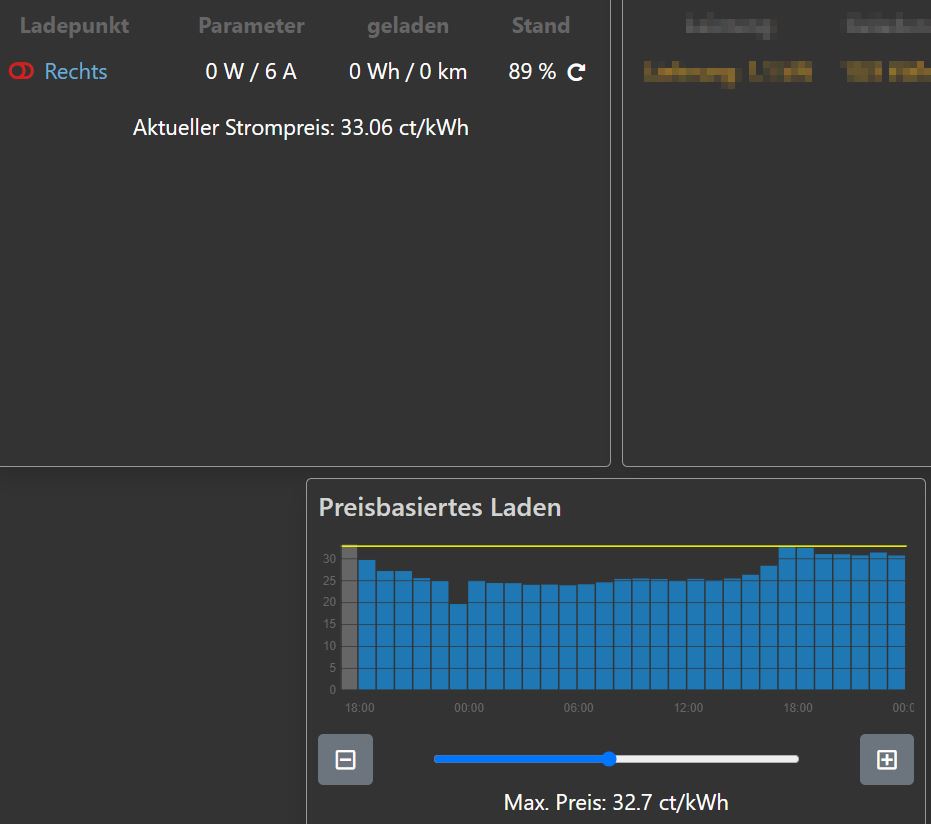The image size is (931, 824).
Task: Refresh state of charge next to 89 %
Action: pyautogui.click(x=576, y=72)
